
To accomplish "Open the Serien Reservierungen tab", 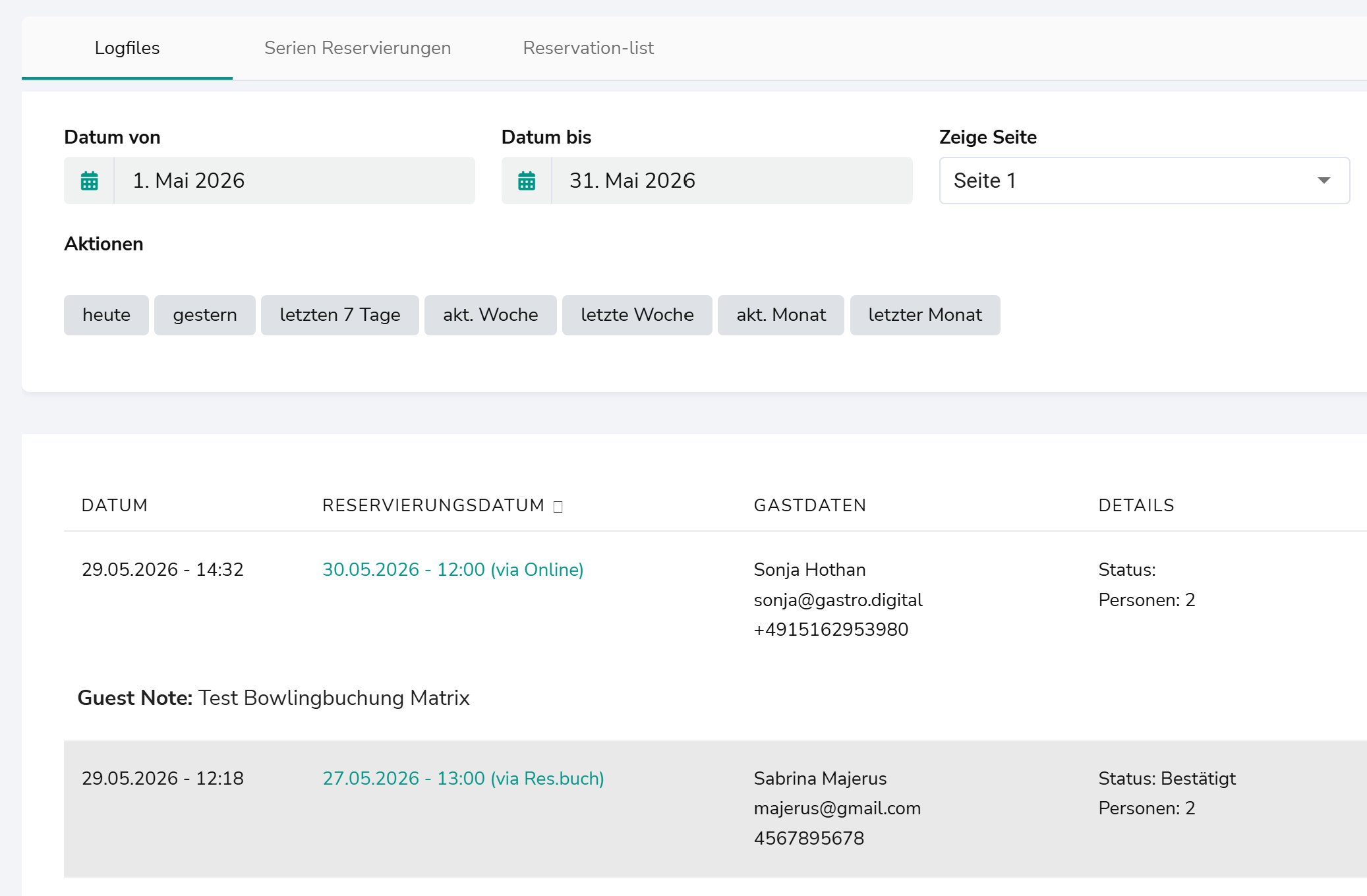I will [x=358, y=48].
